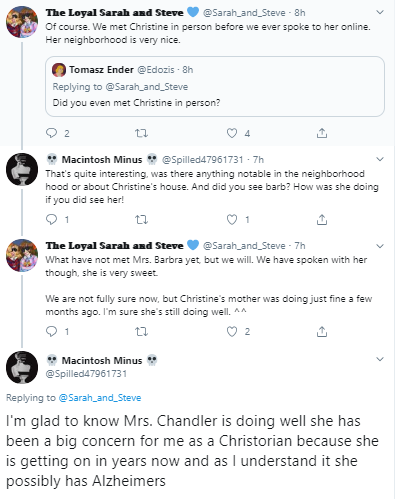
Task: Open the @Sarah_and_Steve link under Replying to
Action: (100, 398)
